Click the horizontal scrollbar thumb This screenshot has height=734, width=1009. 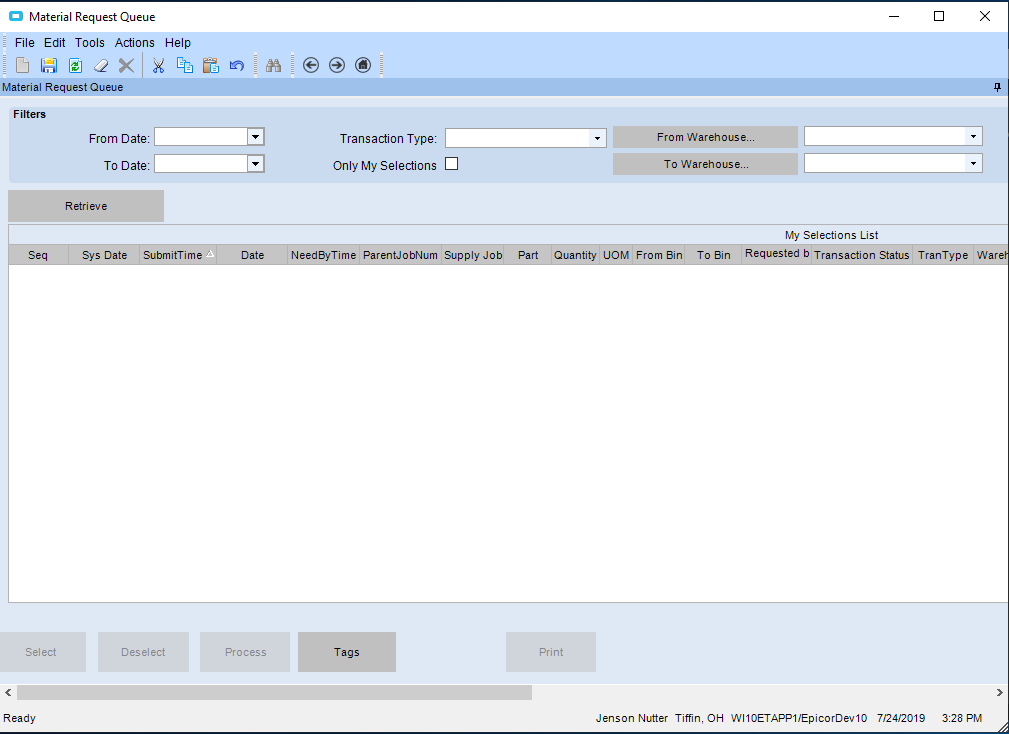coord(275,692)
